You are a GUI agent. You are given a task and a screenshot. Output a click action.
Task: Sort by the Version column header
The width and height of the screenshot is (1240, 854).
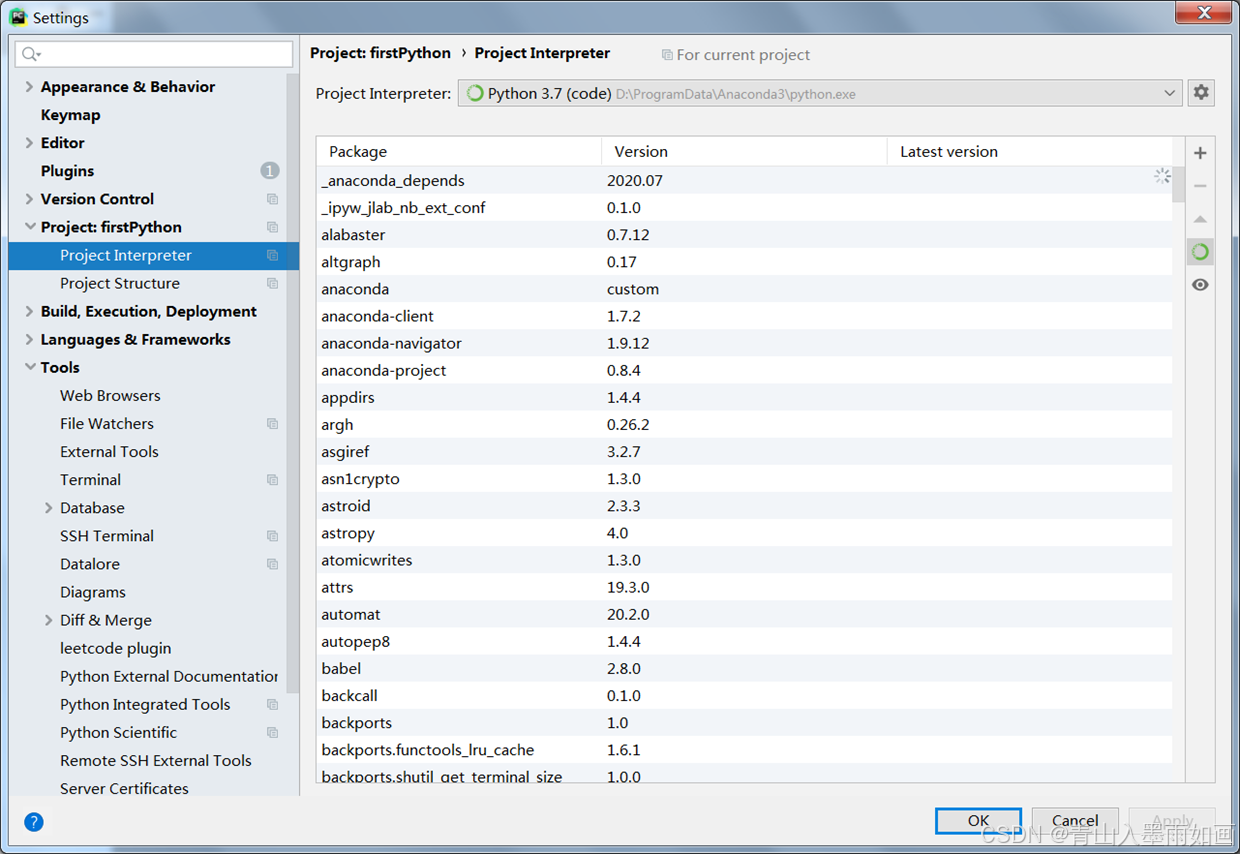[744, 151]
